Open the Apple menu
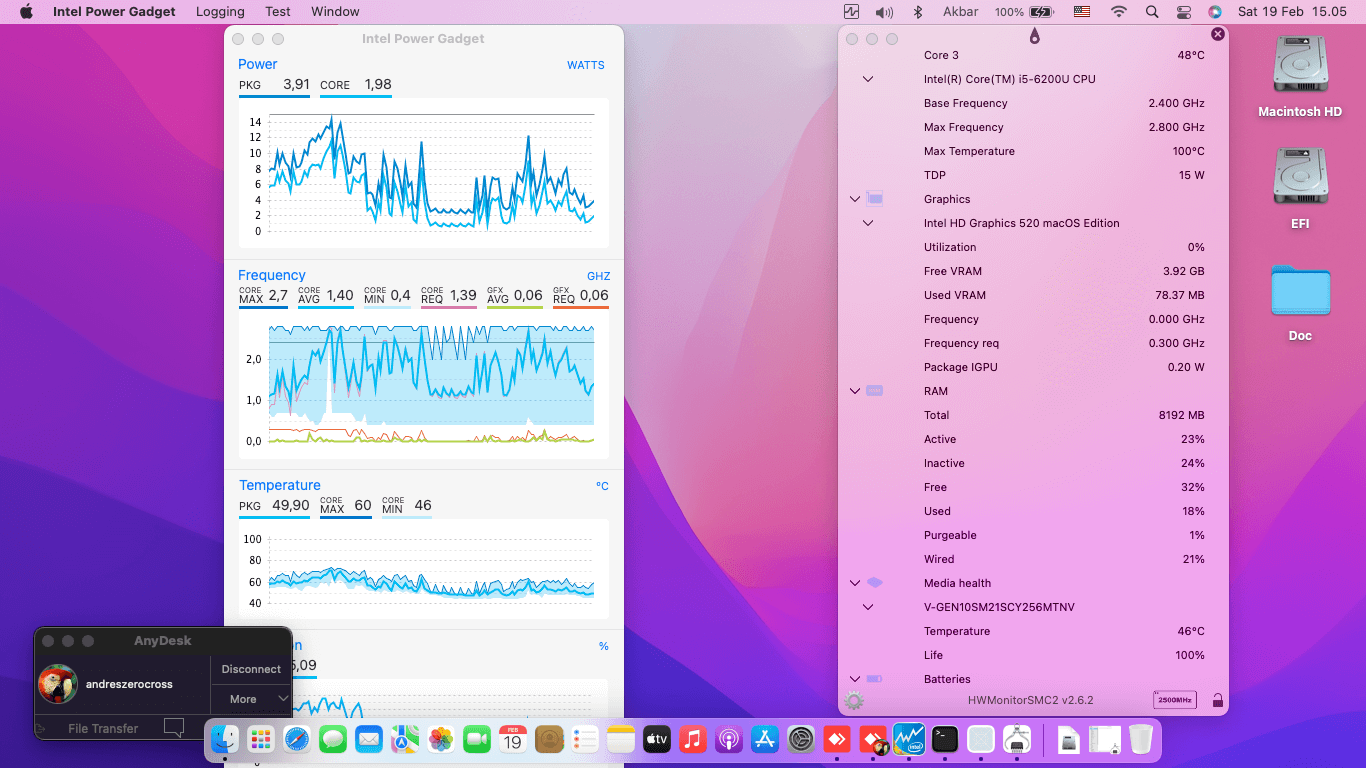Image resolution: width=1366 pixels, height=768 pixels. point(26,12)
